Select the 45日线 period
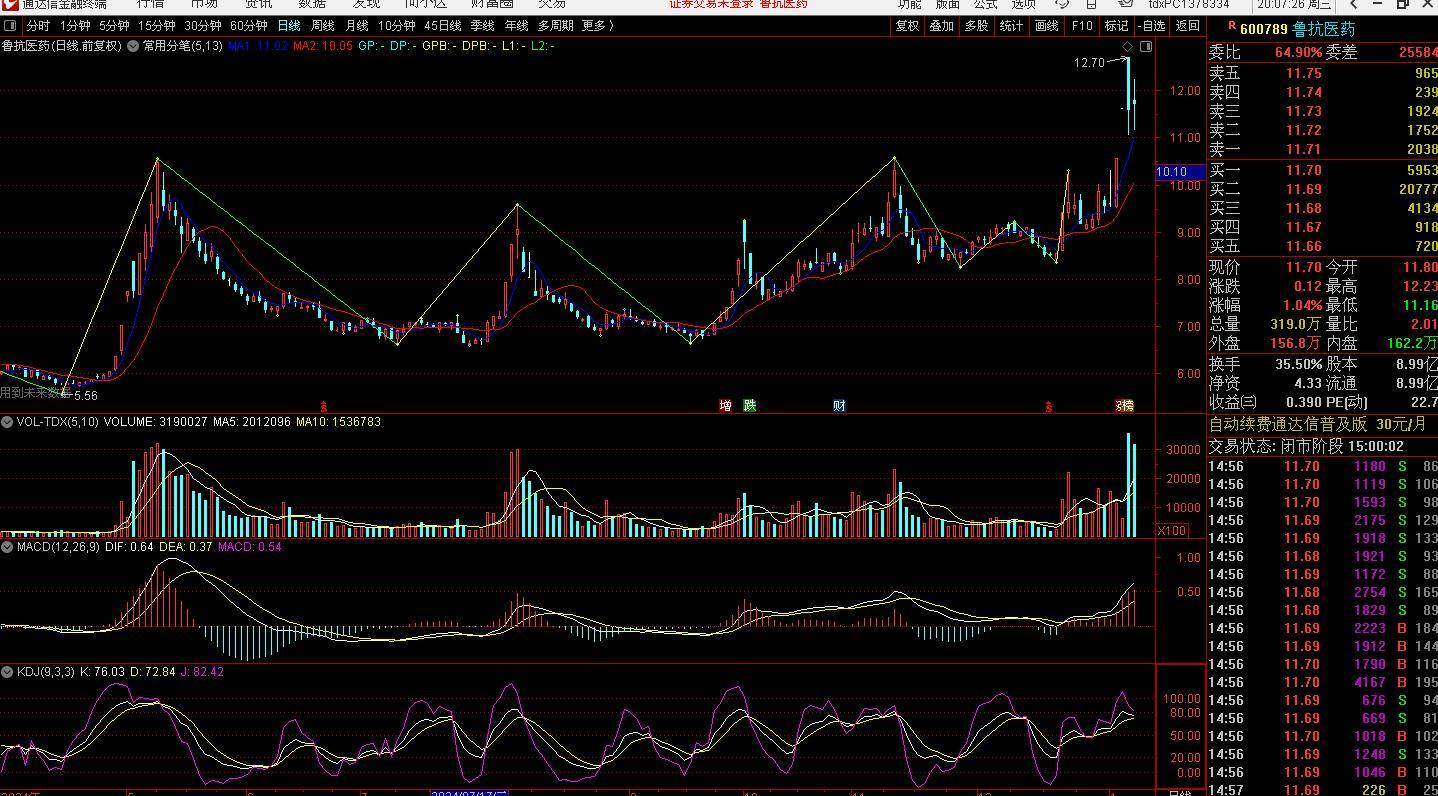1438x796 pixels. pos(443,26)
